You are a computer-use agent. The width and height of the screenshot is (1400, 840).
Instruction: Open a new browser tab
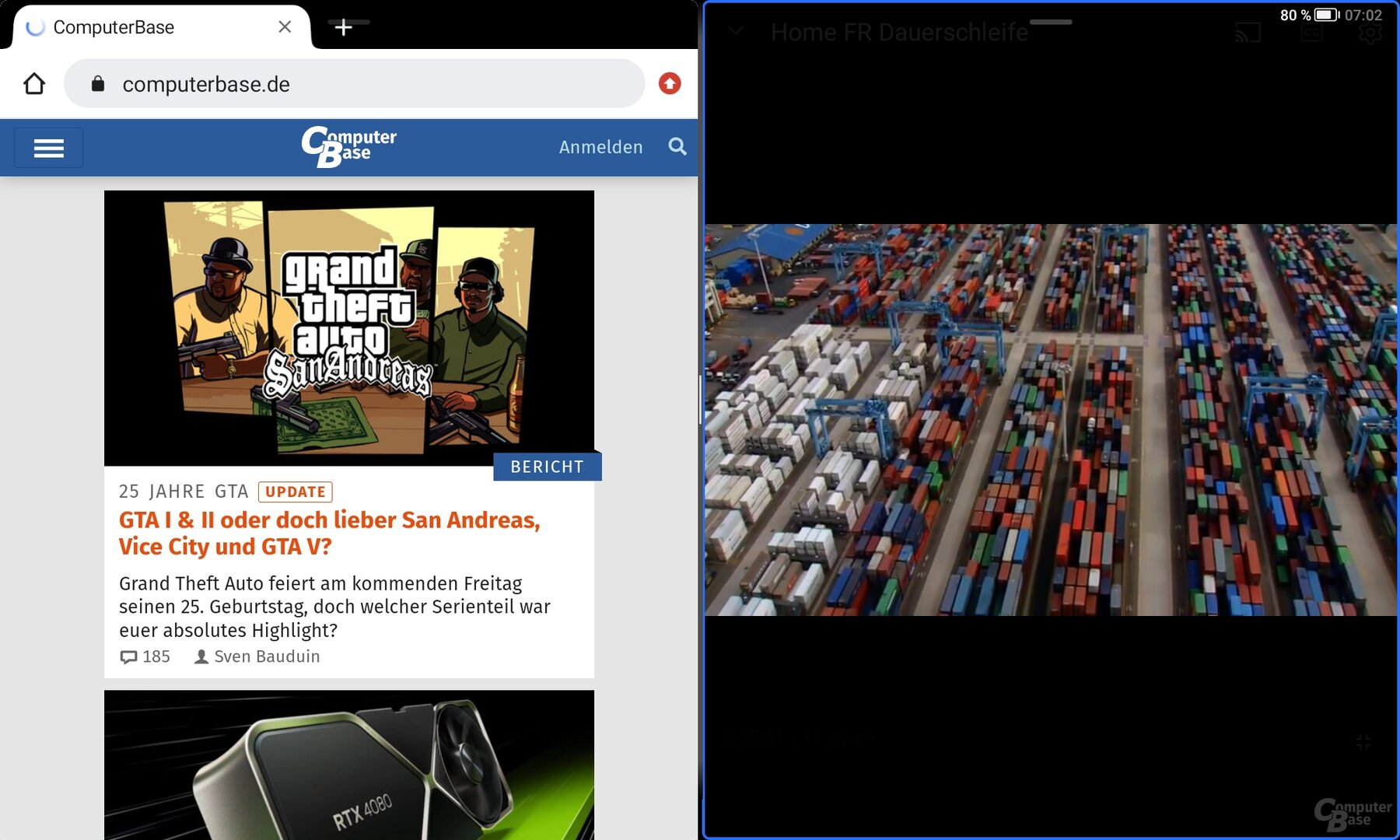[x=343, y=27]
